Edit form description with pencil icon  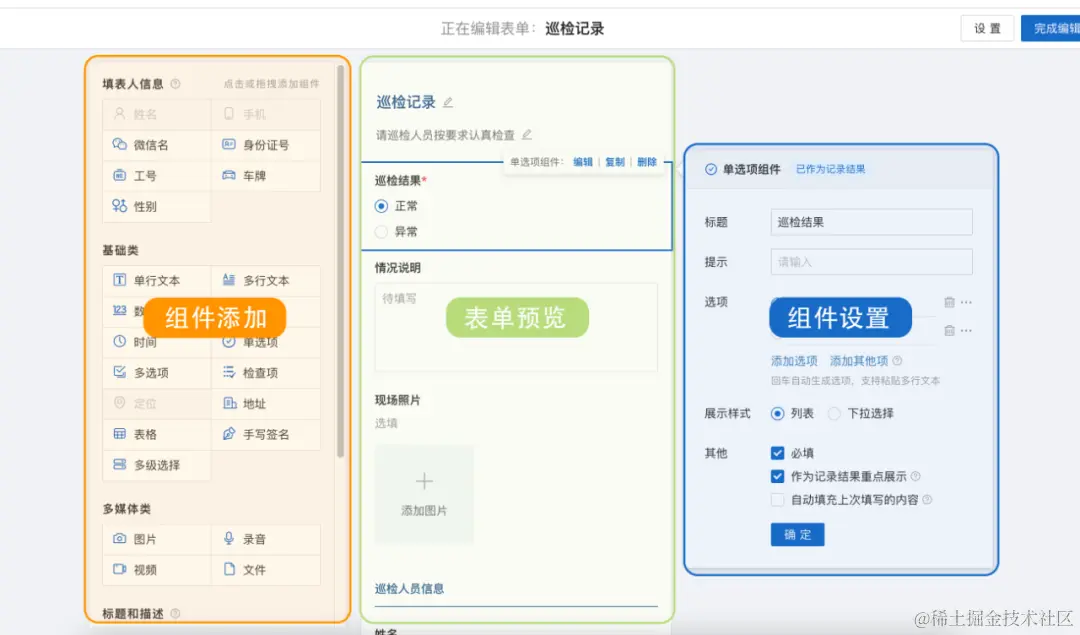point(527,134)
